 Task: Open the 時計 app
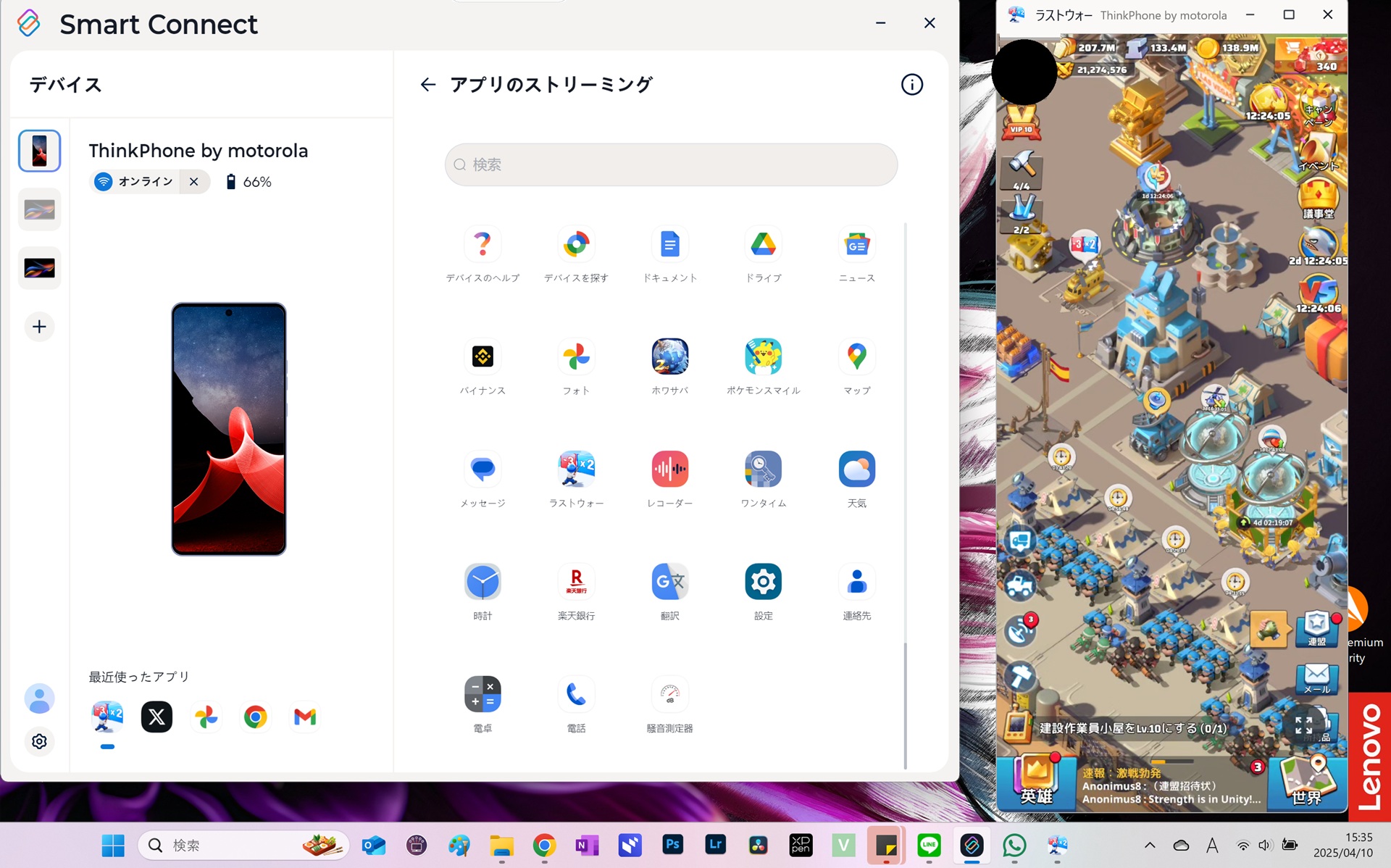pyautogui.click(x=483, y=581)
